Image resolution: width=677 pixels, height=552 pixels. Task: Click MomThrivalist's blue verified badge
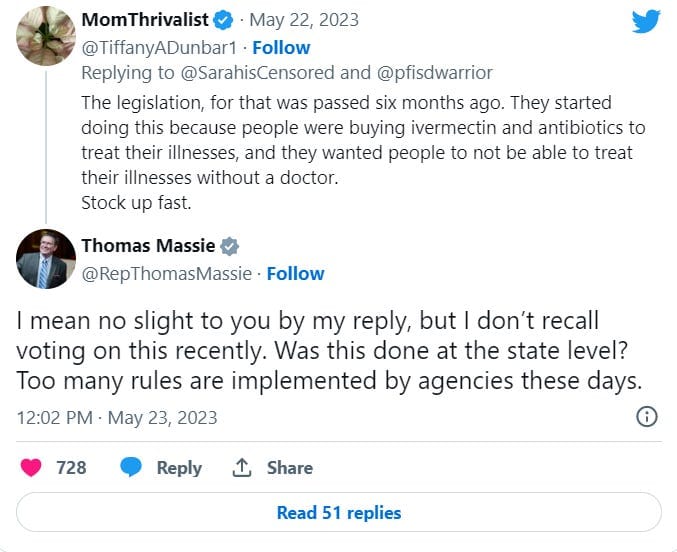[224, 20]
